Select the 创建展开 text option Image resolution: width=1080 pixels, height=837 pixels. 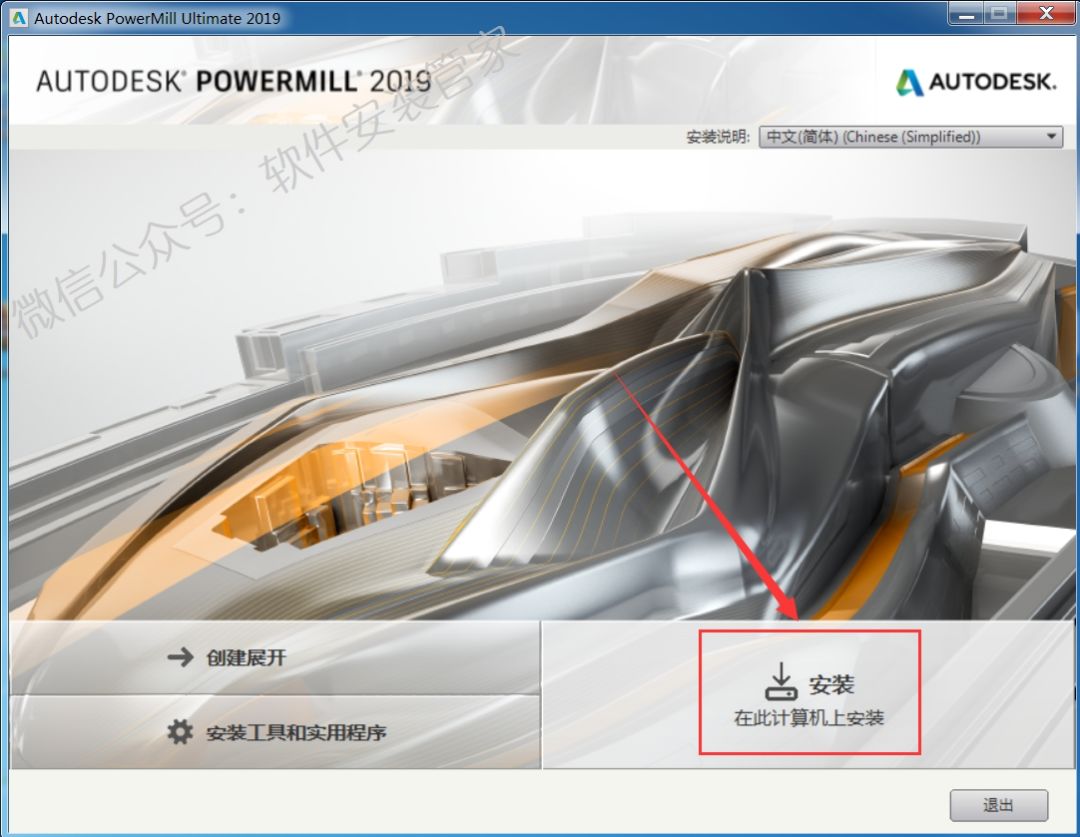(x=246, y=657)
